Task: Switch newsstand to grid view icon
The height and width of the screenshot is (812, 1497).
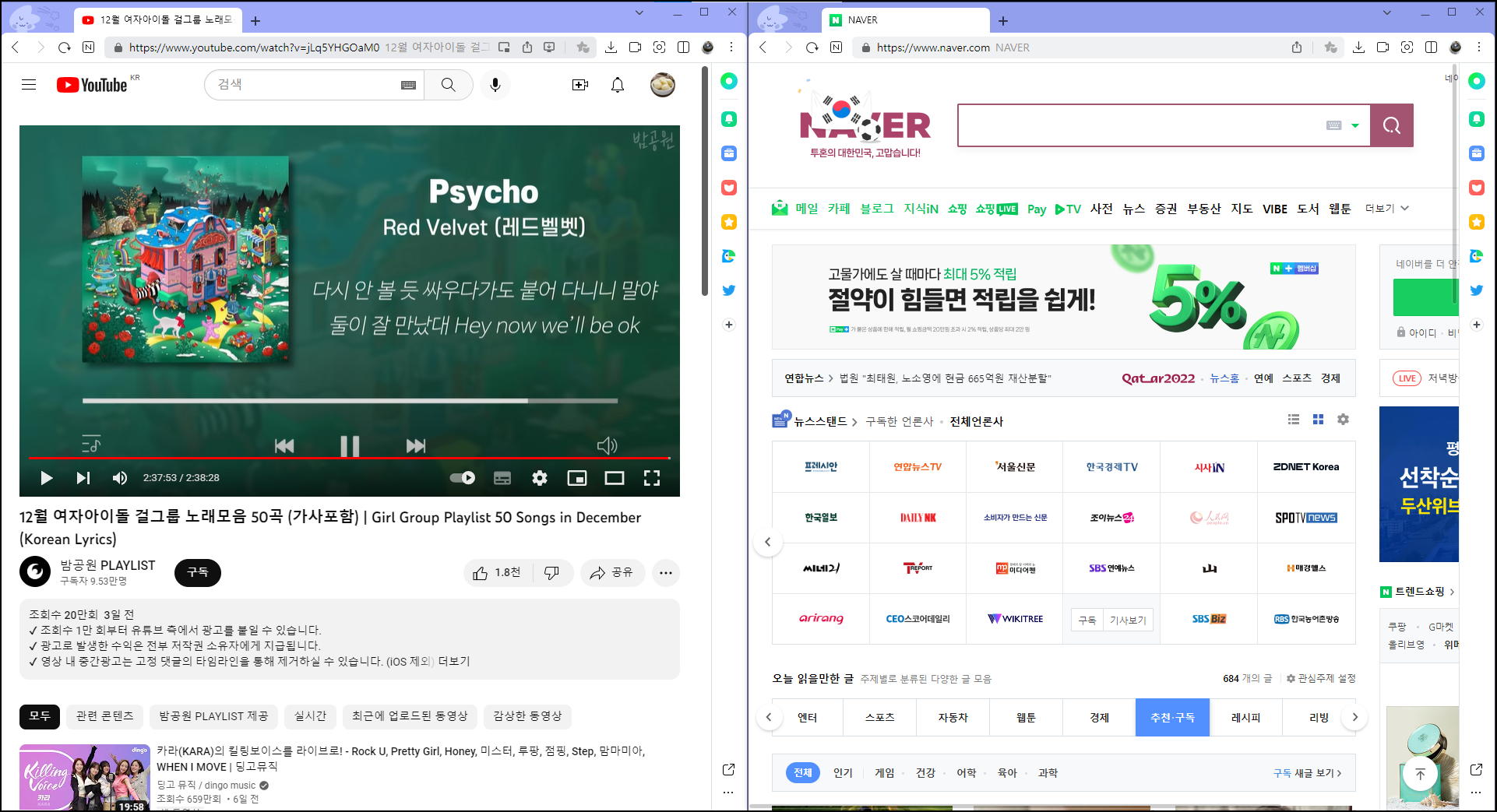Action: click(x=1318, y=420)
